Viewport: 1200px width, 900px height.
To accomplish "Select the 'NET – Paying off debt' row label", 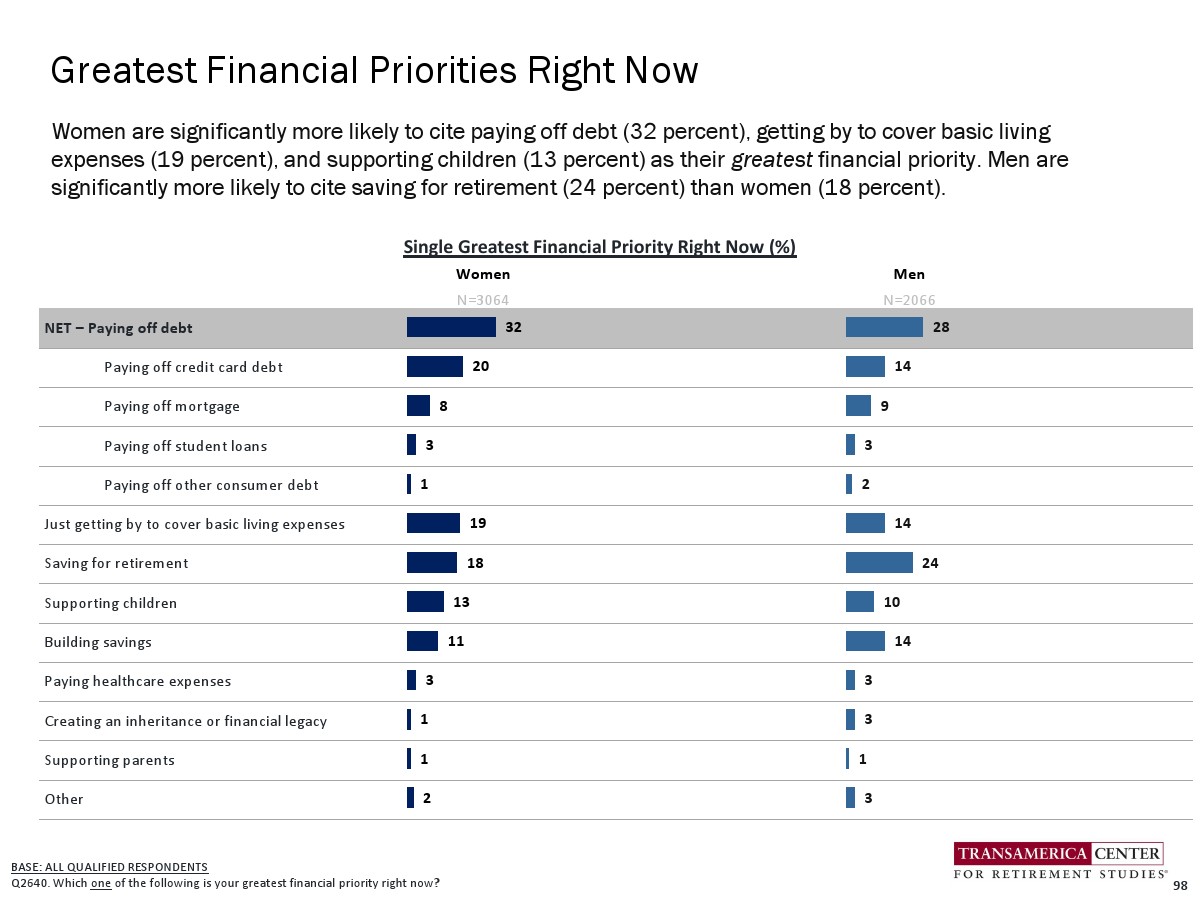I will pos(119,328).
